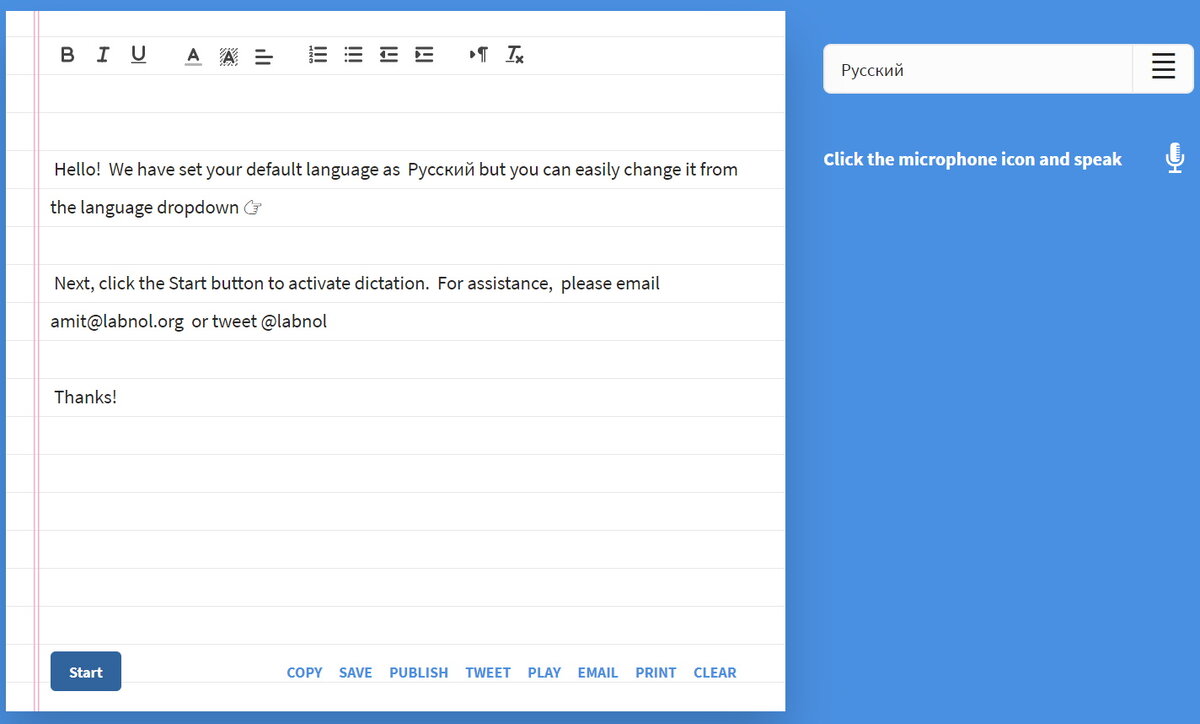The height and width of the screenshot is (724, 1200).
Task: Toggle bold formatting
Action: coord(67,55)
